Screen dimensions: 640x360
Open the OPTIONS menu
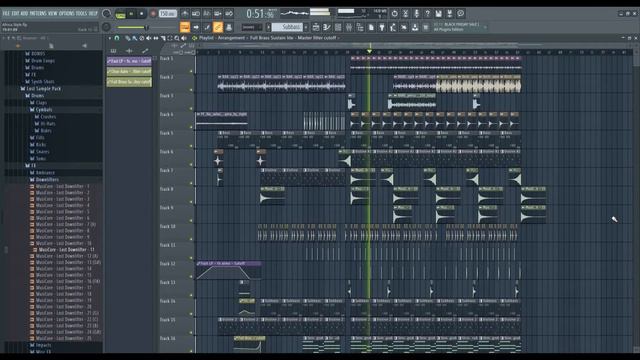click(67, 13)
